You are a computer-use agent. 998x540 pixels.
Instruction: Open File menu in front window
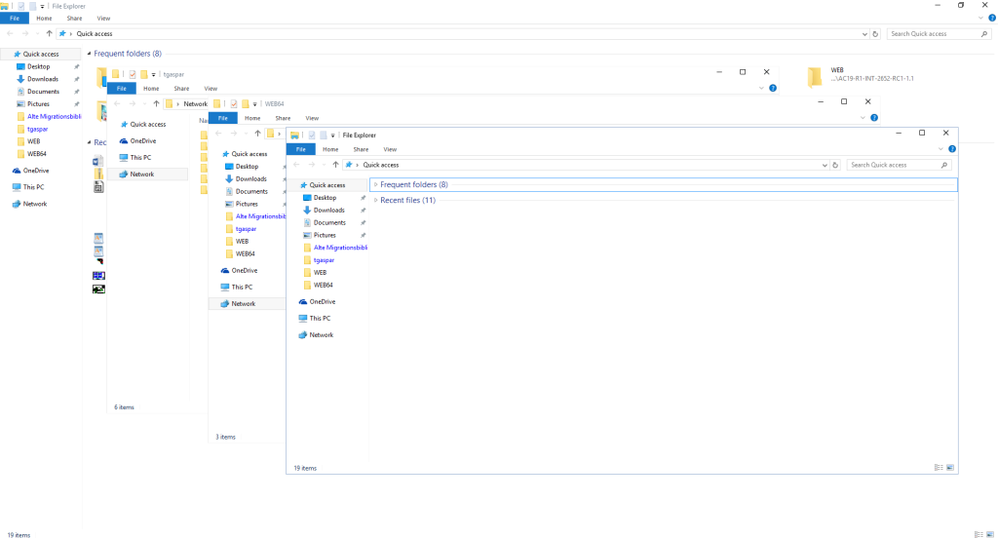coord(300,149)
